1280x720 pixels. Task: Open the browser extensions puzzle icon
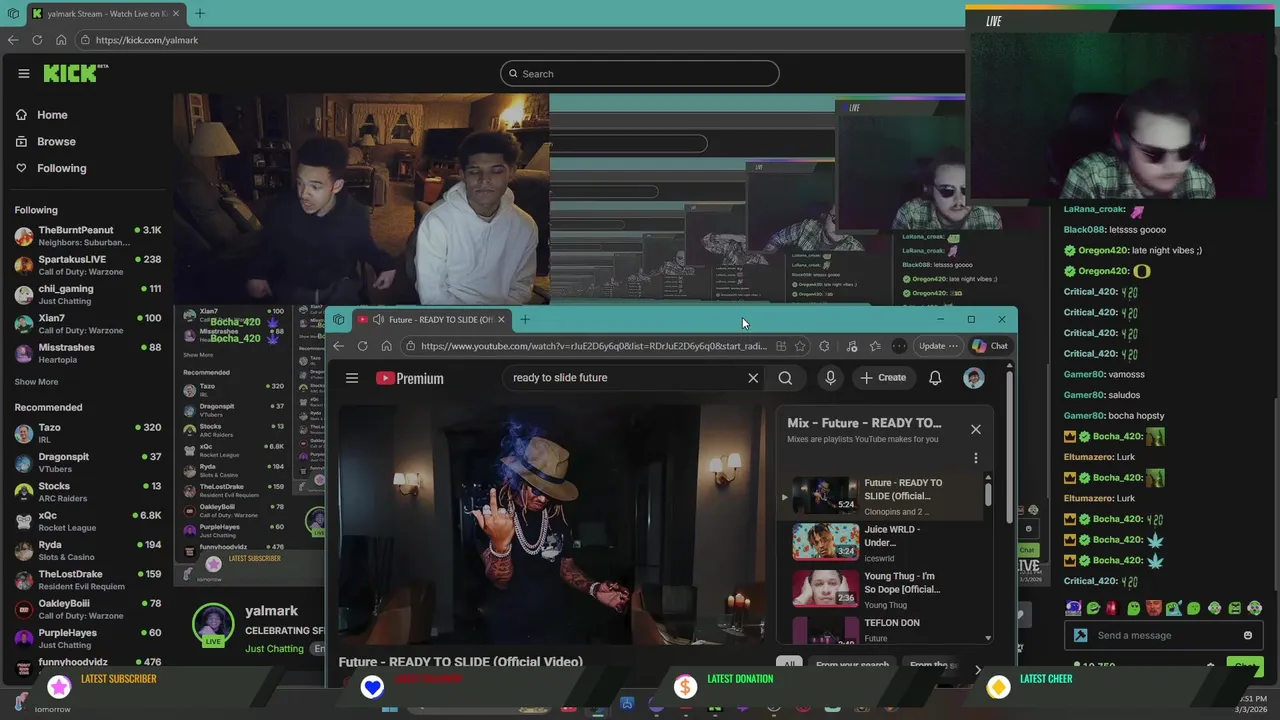[824, 346]
